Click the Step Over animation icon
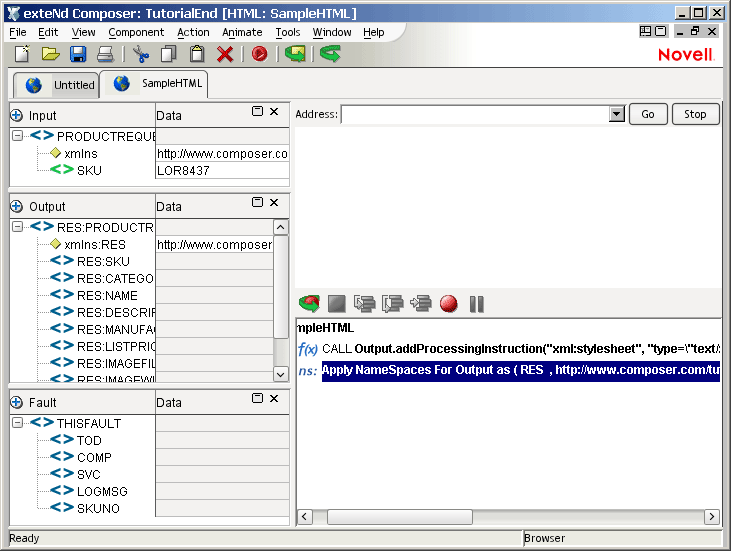The image size is (731, 551). point(393,304)
